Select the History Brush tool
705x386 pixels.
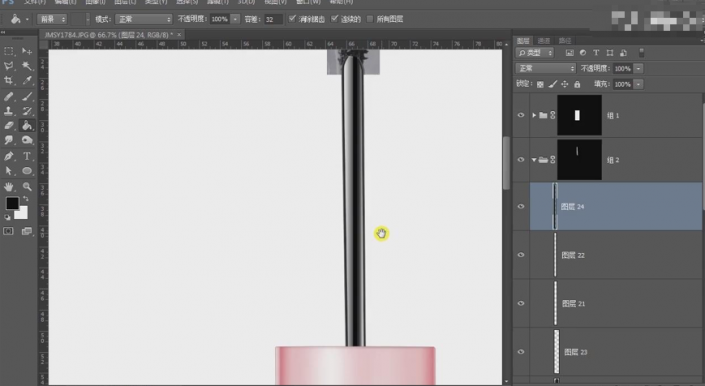tap(27, 111)
